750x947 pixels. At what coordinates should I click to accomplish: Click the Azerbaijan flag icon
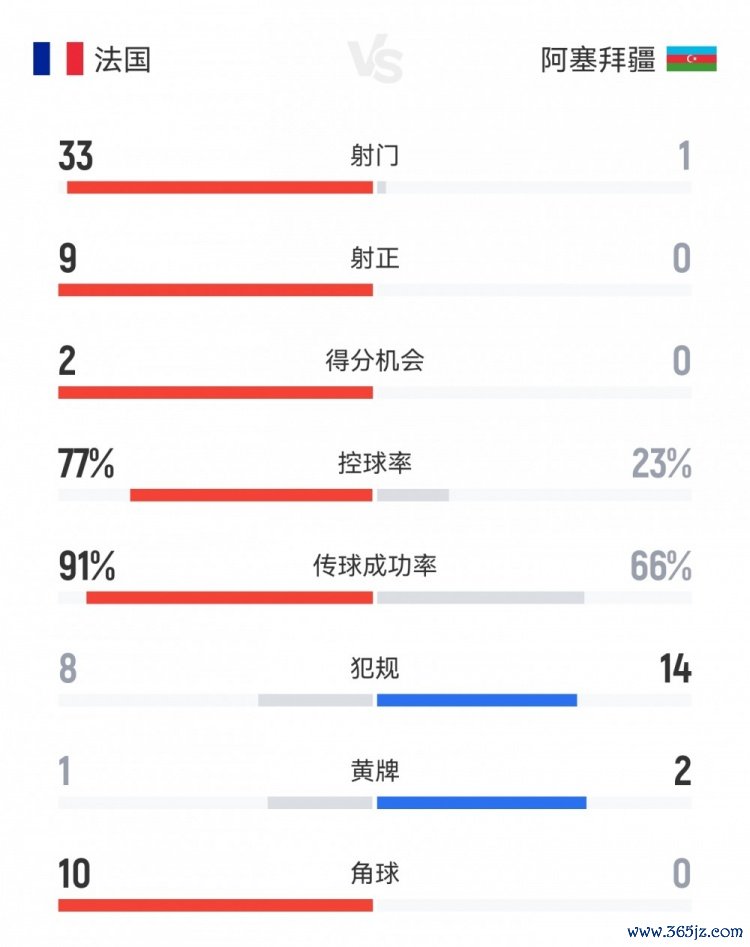pos(689,59)
